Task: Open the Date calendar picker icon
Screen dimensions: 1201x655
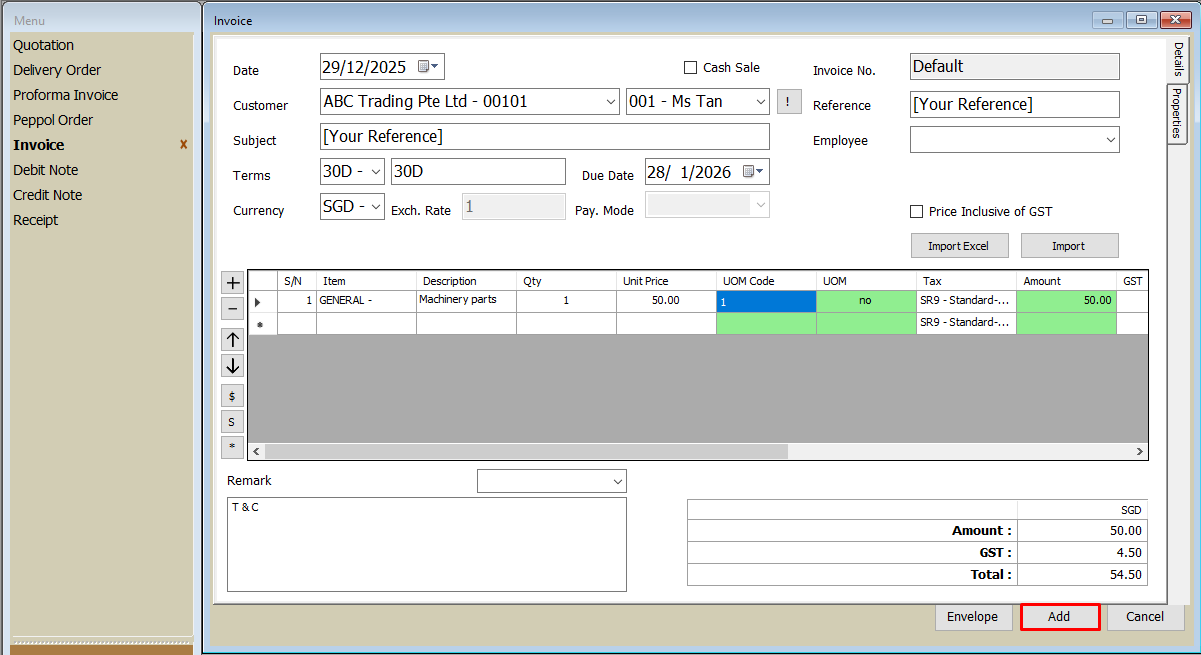Action: (428, 67)
